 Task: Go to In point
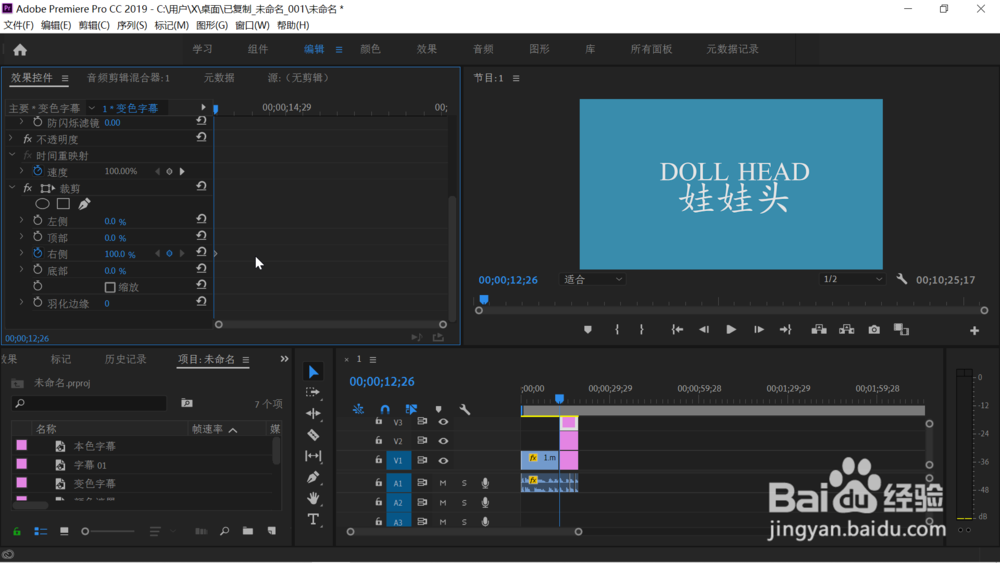point(677,330)
